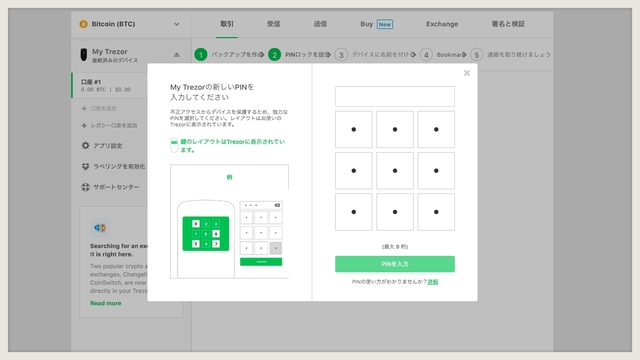Click onboarding step 4 Bookmark
The image size is (640, 360).
pyautogui.click(x=443, y=55)
